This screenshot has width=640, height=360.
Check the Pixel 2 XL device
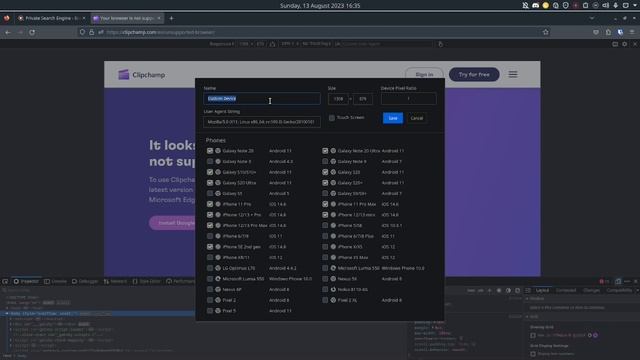325,300
